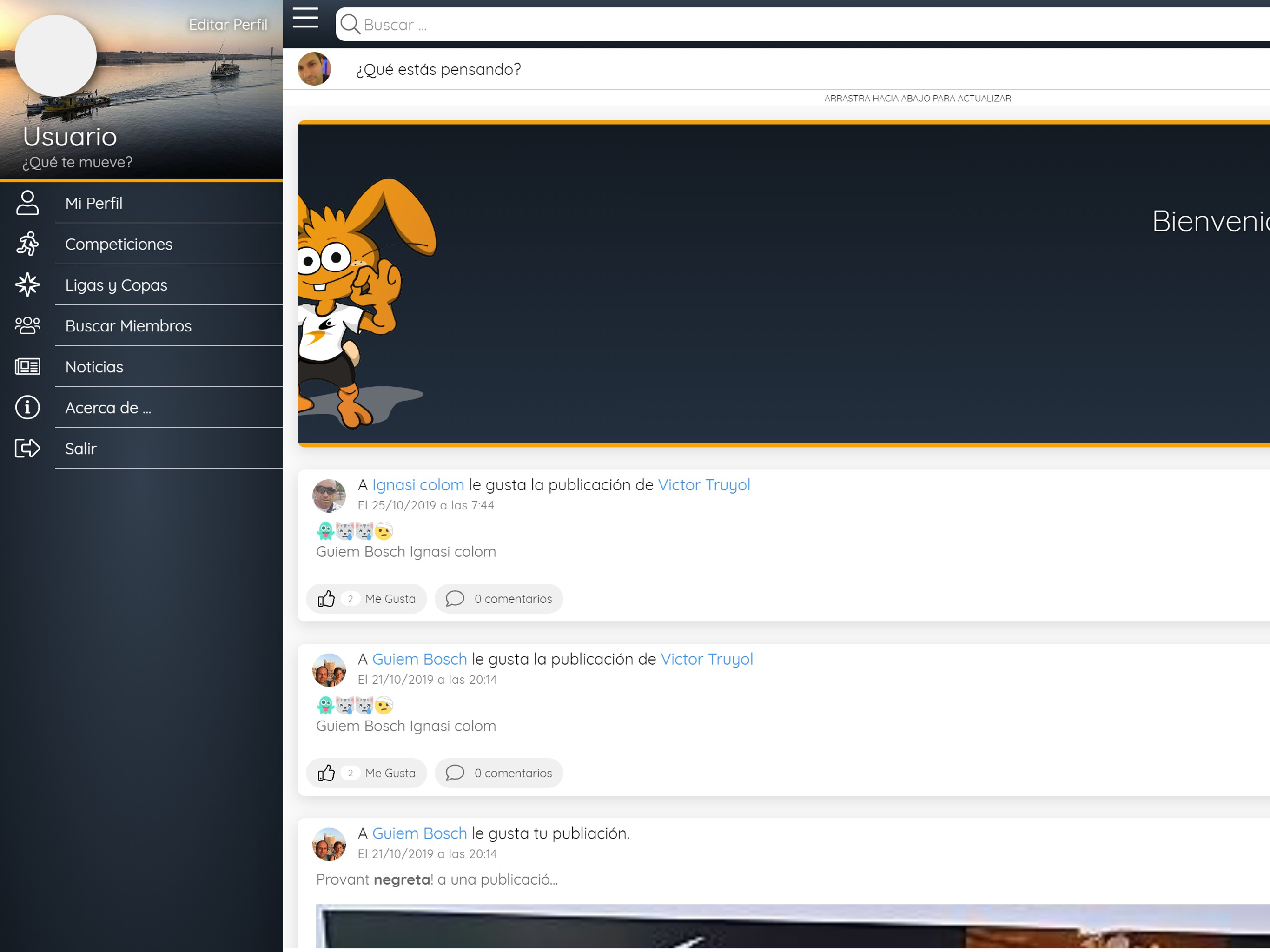
Task: Click the info circle Acerca de icon
Action: point(27,408)
